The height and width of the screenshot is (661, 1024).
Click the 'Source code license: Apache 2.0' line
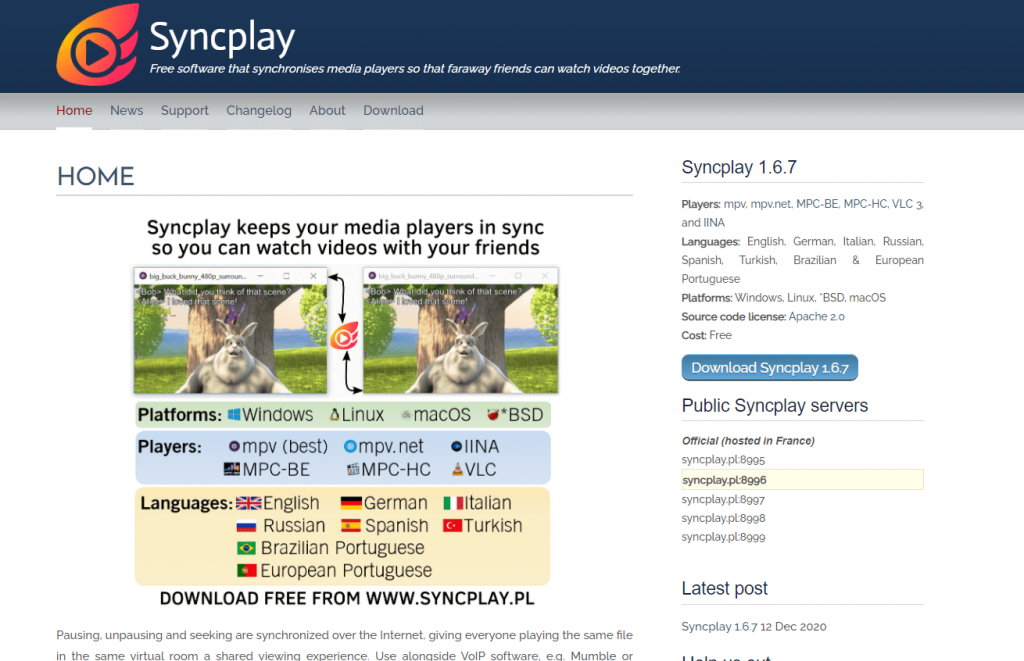point(763,317)
